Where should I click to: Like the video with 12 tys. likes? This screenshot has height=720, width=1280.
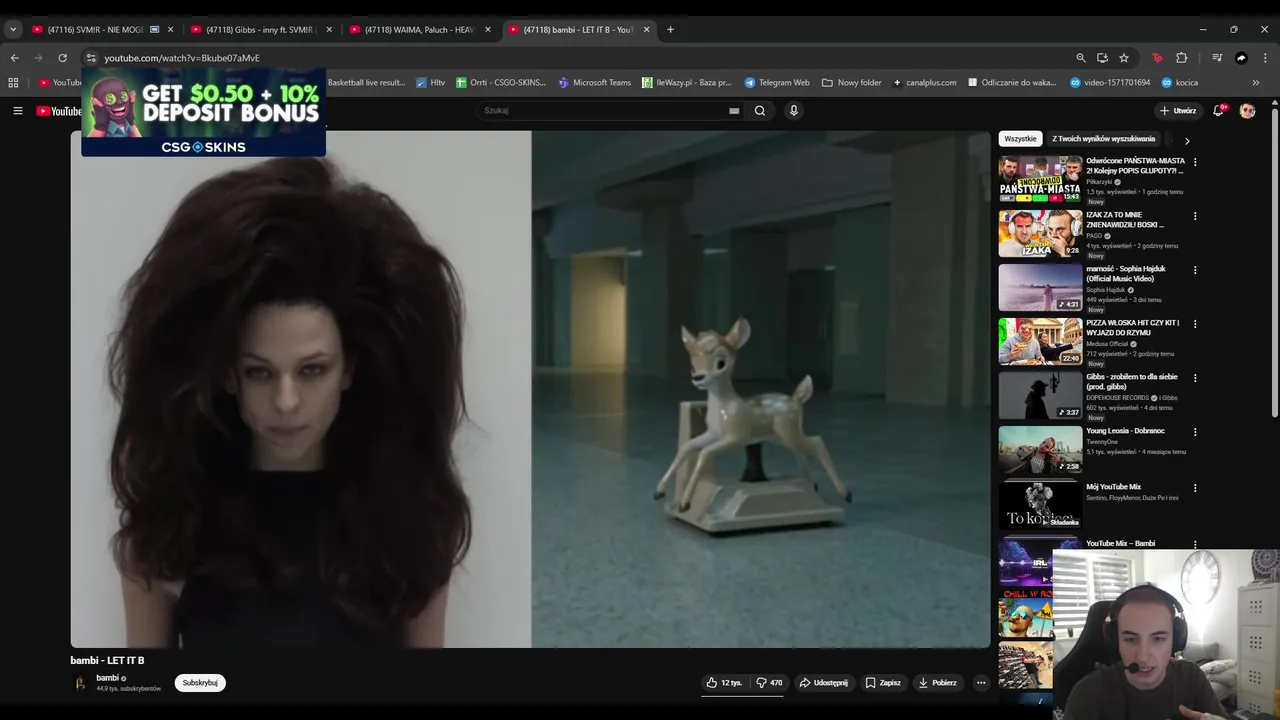pyautogui.click(x=724, y=683)
